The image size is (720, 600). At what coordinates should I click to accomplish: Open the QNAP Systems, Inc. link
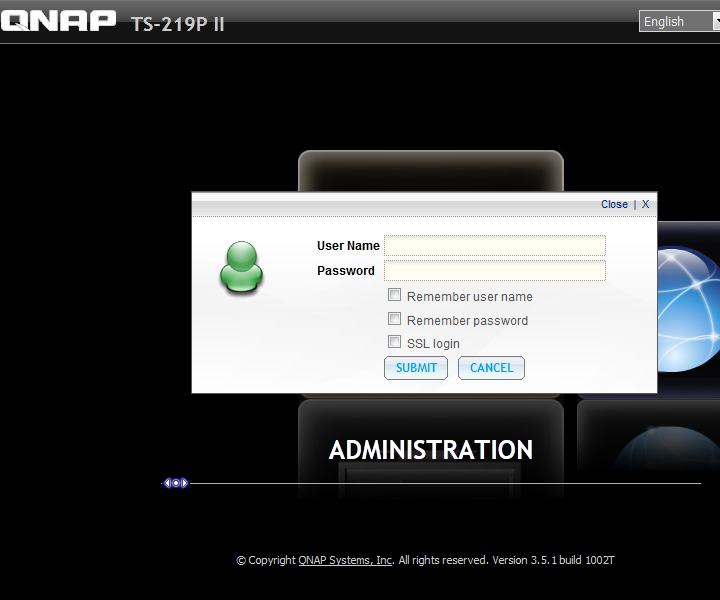(345, 560)
